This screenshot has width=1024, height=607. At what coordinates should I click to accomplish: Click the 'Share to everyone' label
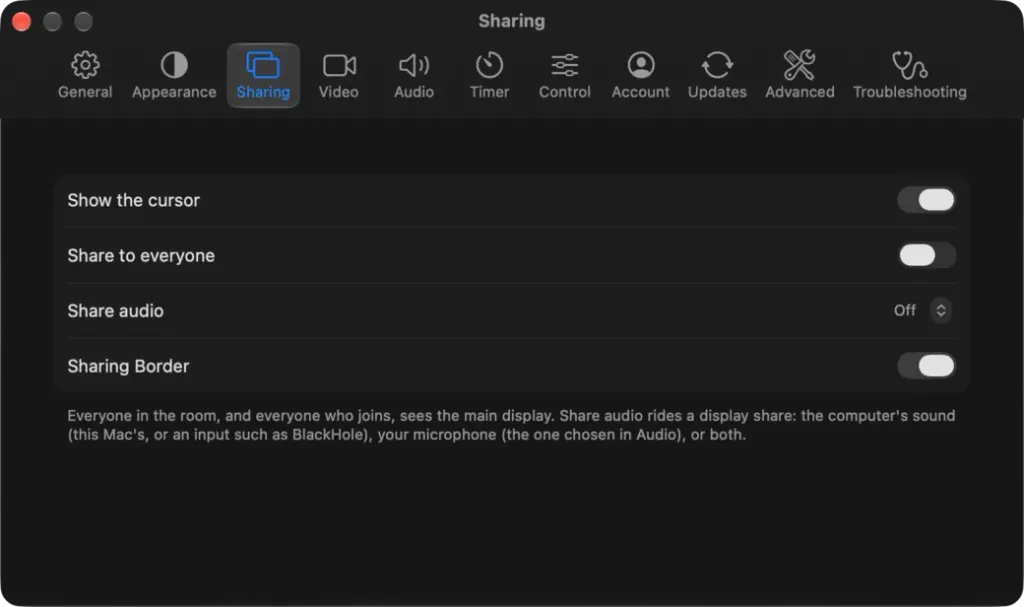[x=141, y=255]
